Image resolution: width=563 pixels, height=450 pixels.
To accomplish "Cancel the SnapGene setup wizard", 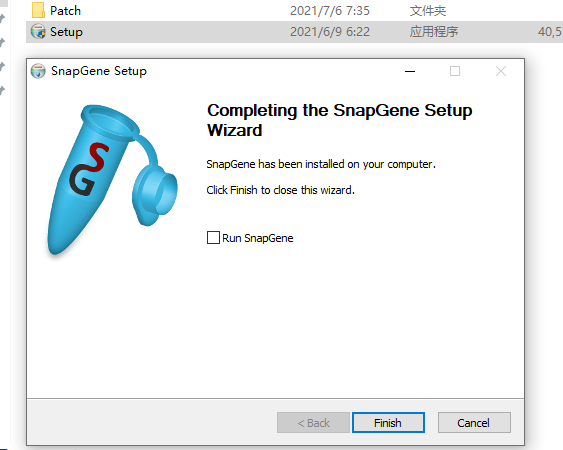I will click(474, 423).
